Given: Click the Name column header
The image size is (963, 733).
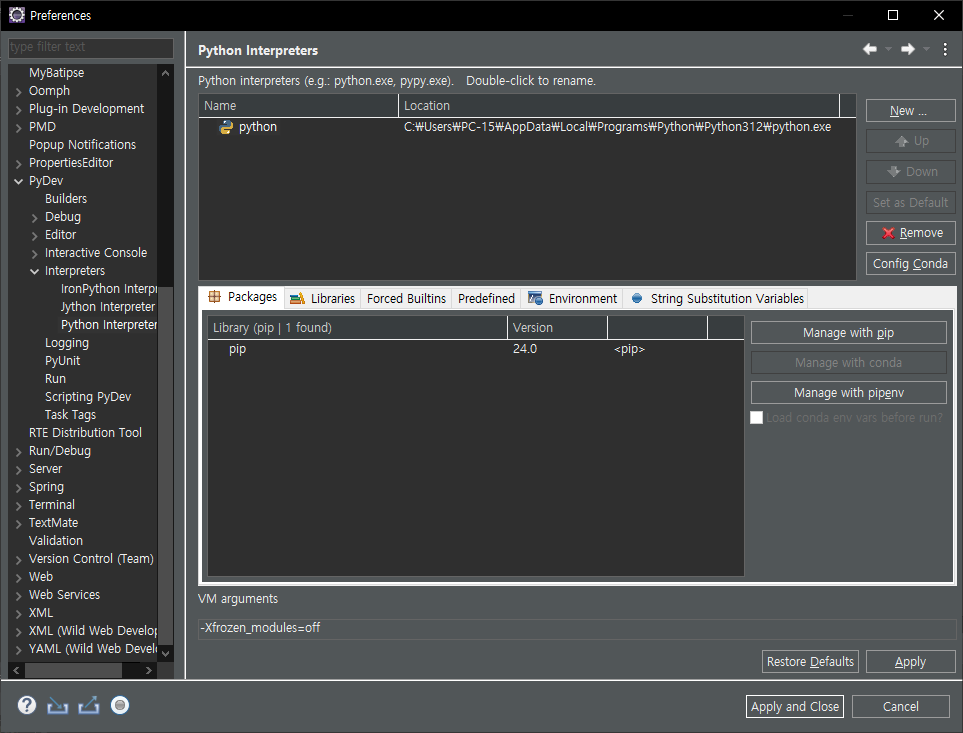Looking at the screenshot, I should coord(298,106).
